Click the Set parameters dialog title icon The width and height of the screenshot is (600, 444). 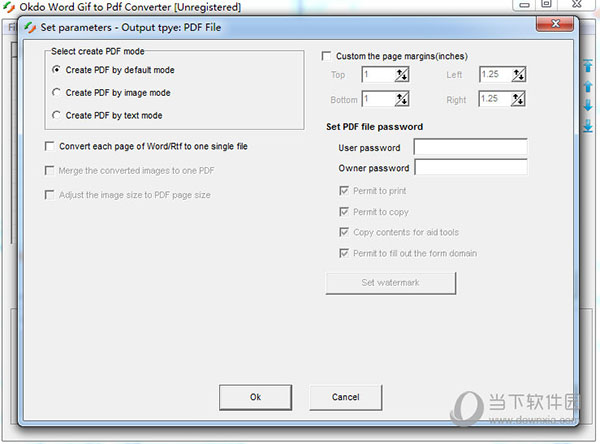pyautogui.click(x=30, y=28)
